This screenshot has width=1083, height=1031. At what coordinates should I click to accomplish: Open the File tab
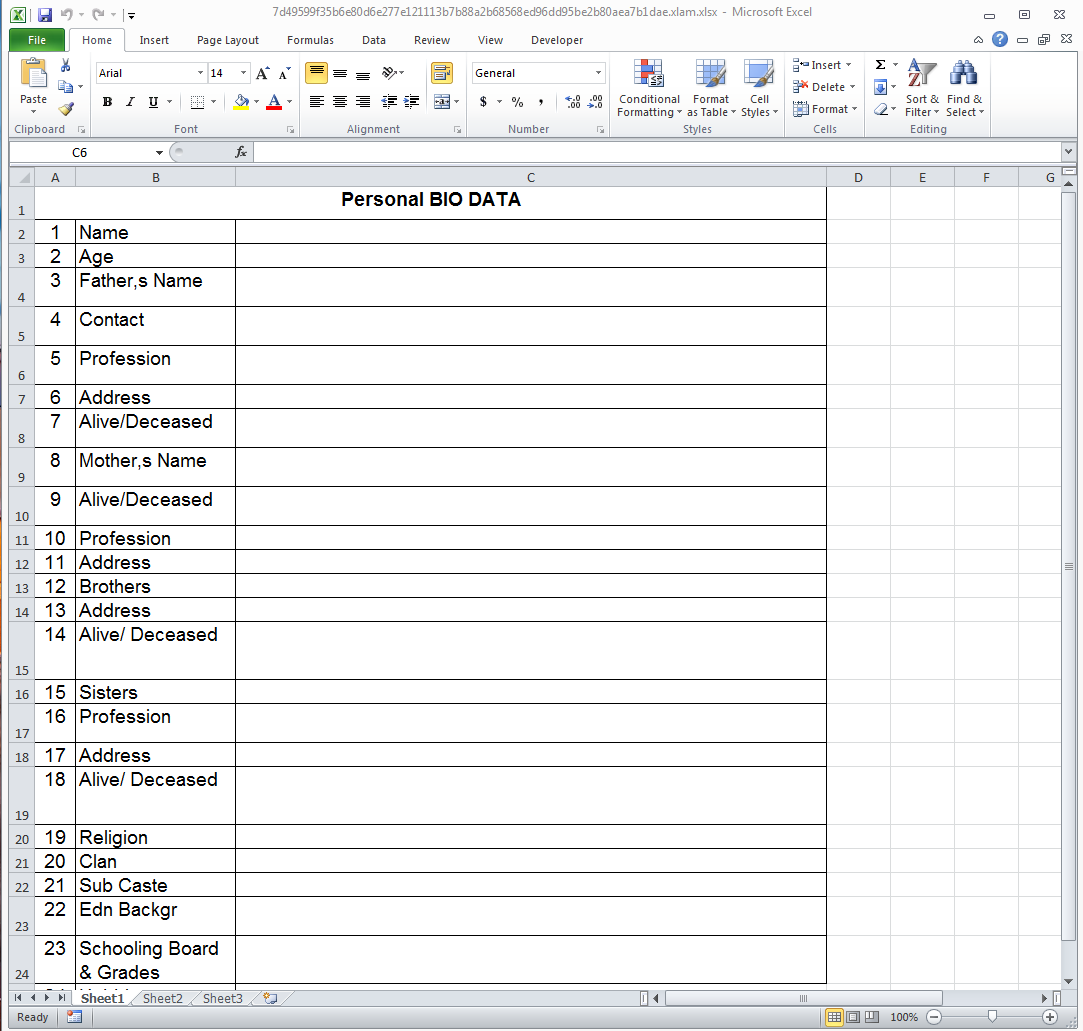point(37,40)
